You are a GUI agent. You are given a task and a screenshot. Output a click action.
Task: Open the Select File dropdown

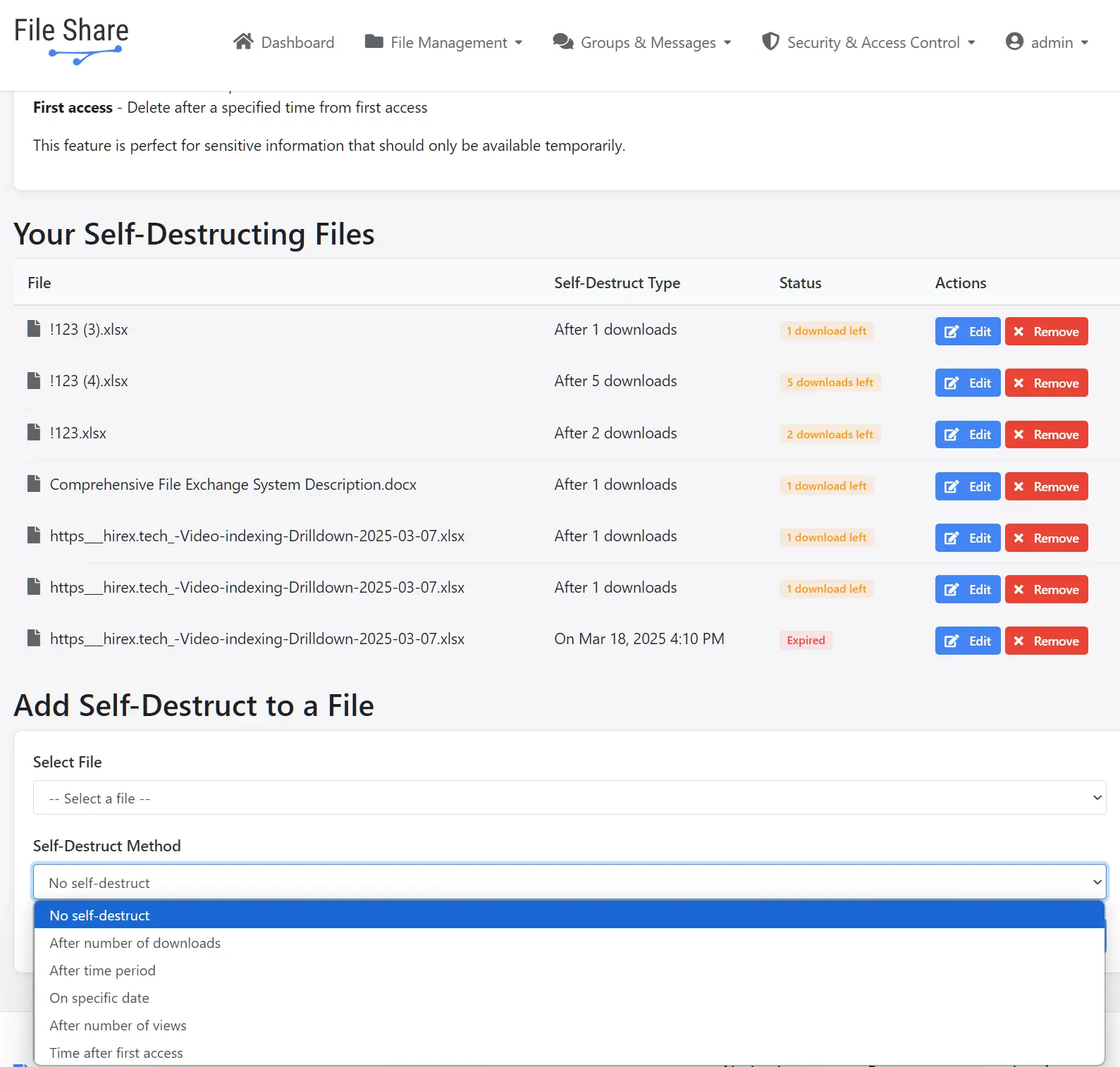click(x=569, y=798)
